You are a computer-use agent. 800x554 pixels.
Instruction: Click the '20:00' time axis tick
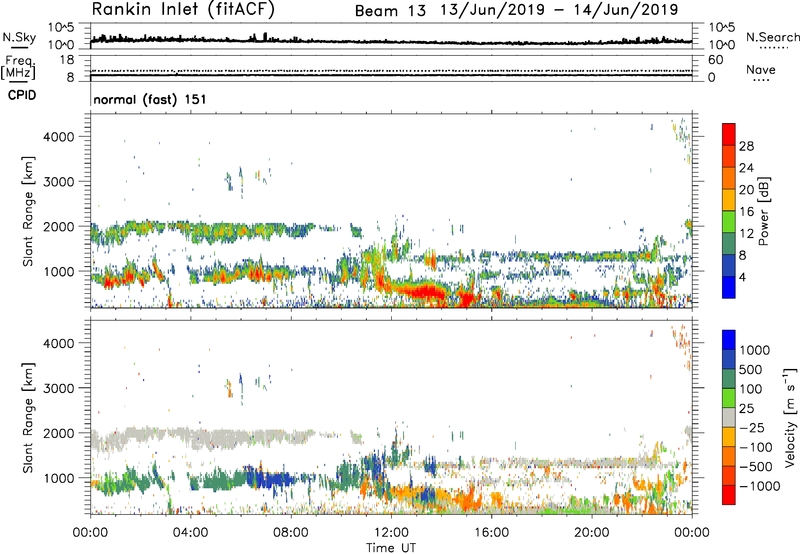[x=592, y=533]
